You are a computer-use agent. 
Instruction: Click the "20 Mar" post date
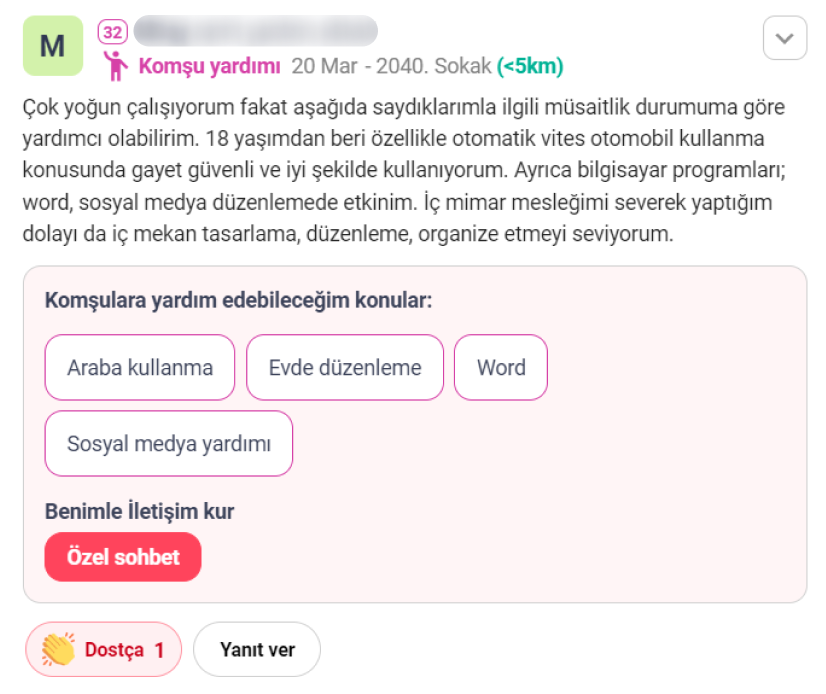317,67
